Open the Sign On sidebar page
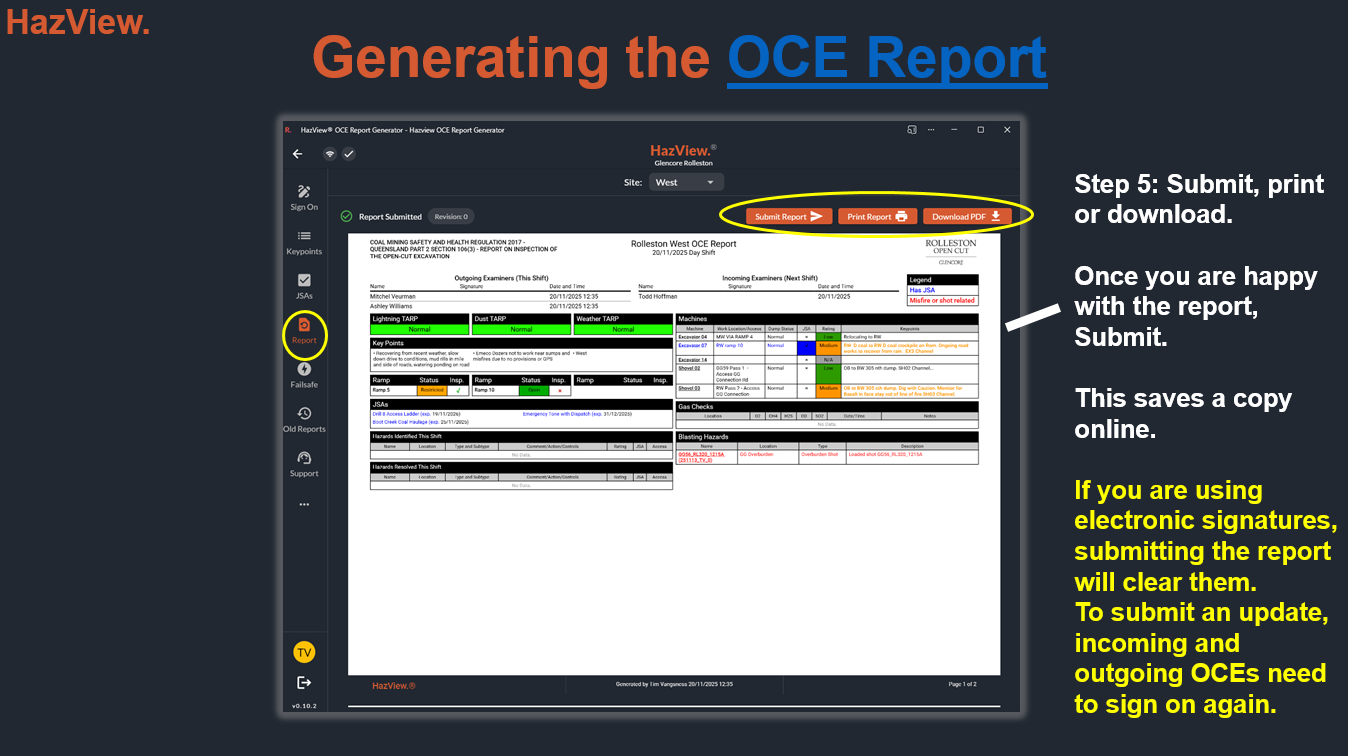Image resolution: width=1348 pixels, height=756 pixels. tap(304, 197)
